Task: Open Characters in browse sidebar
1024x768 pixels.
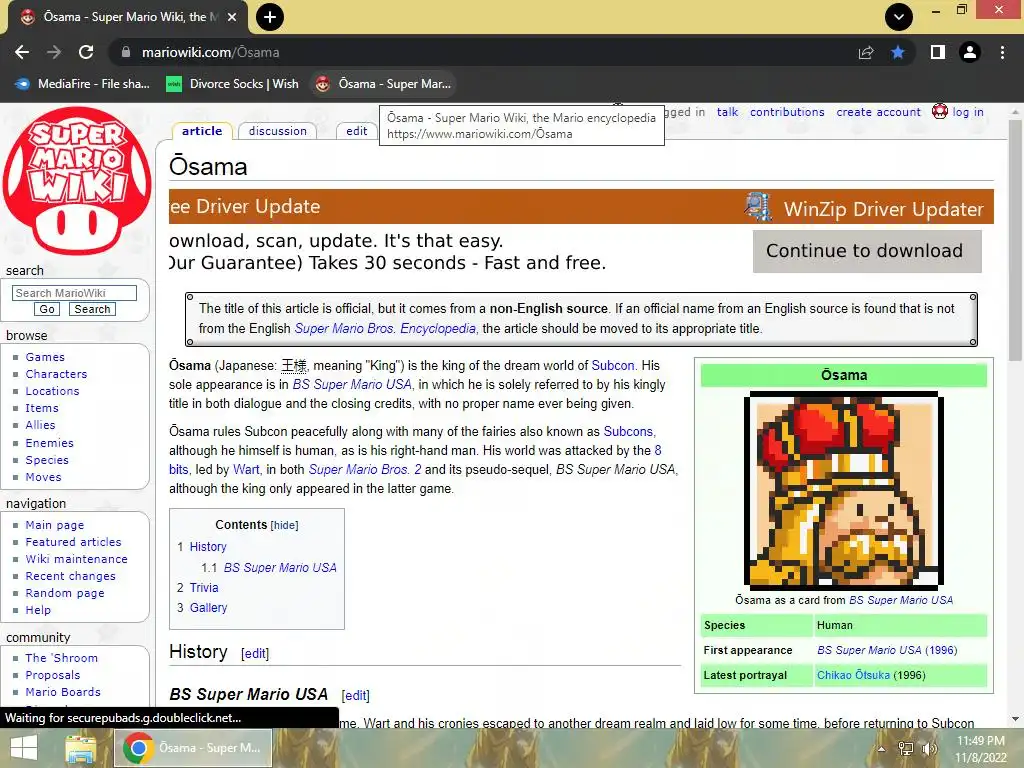Action: pos(56,374)
